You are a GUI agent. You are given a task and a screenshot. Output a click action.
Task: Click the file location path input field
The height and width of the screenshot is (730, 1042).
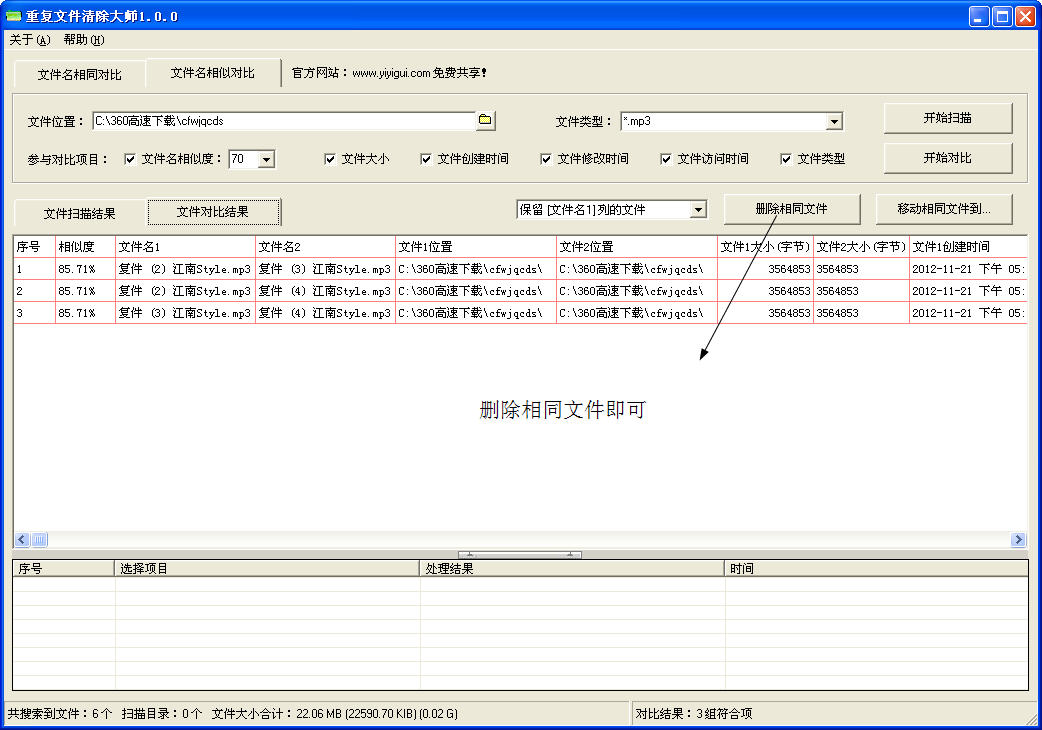284,121
